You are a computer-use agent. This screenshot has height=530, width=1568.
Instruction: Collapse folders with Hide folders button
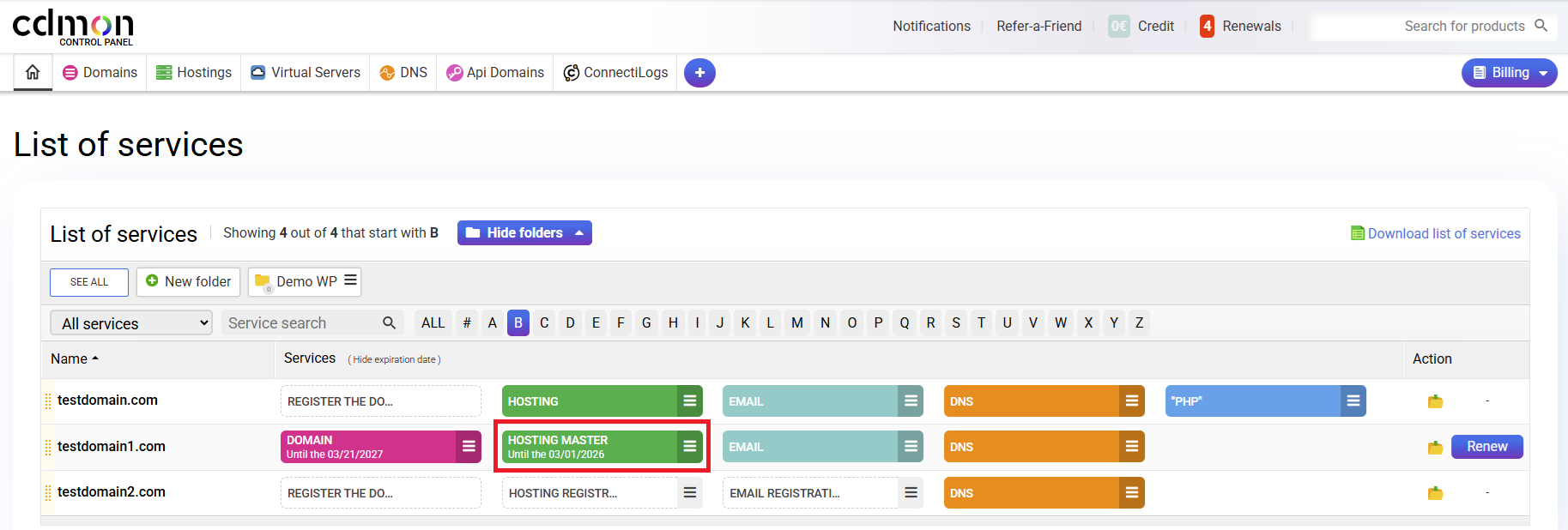524,232
